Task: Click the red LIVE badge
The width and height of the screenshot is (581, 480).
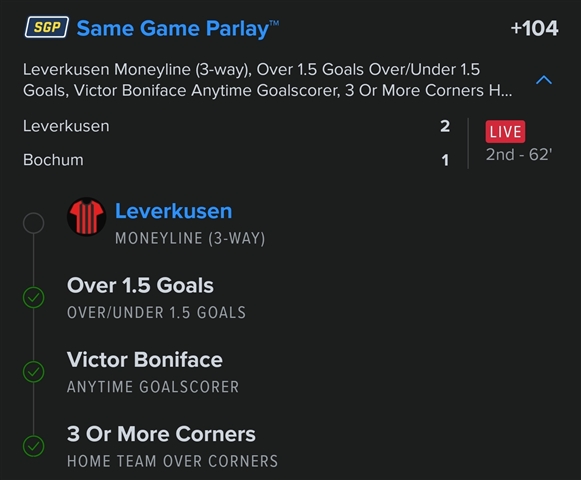Action: pyautogui.click(x=505, y=132)
